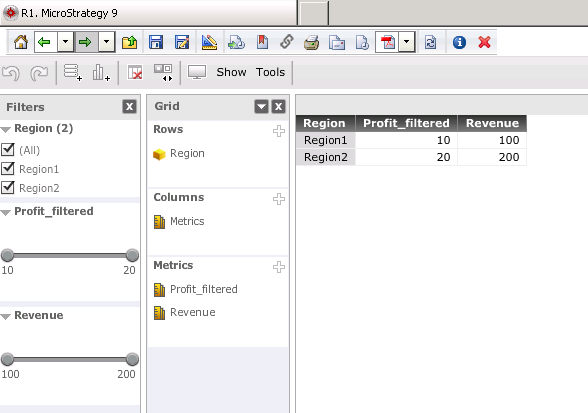Screen dimensions: 588x413
Task: Toggle the Region2 checkbox
Action: 8,187
